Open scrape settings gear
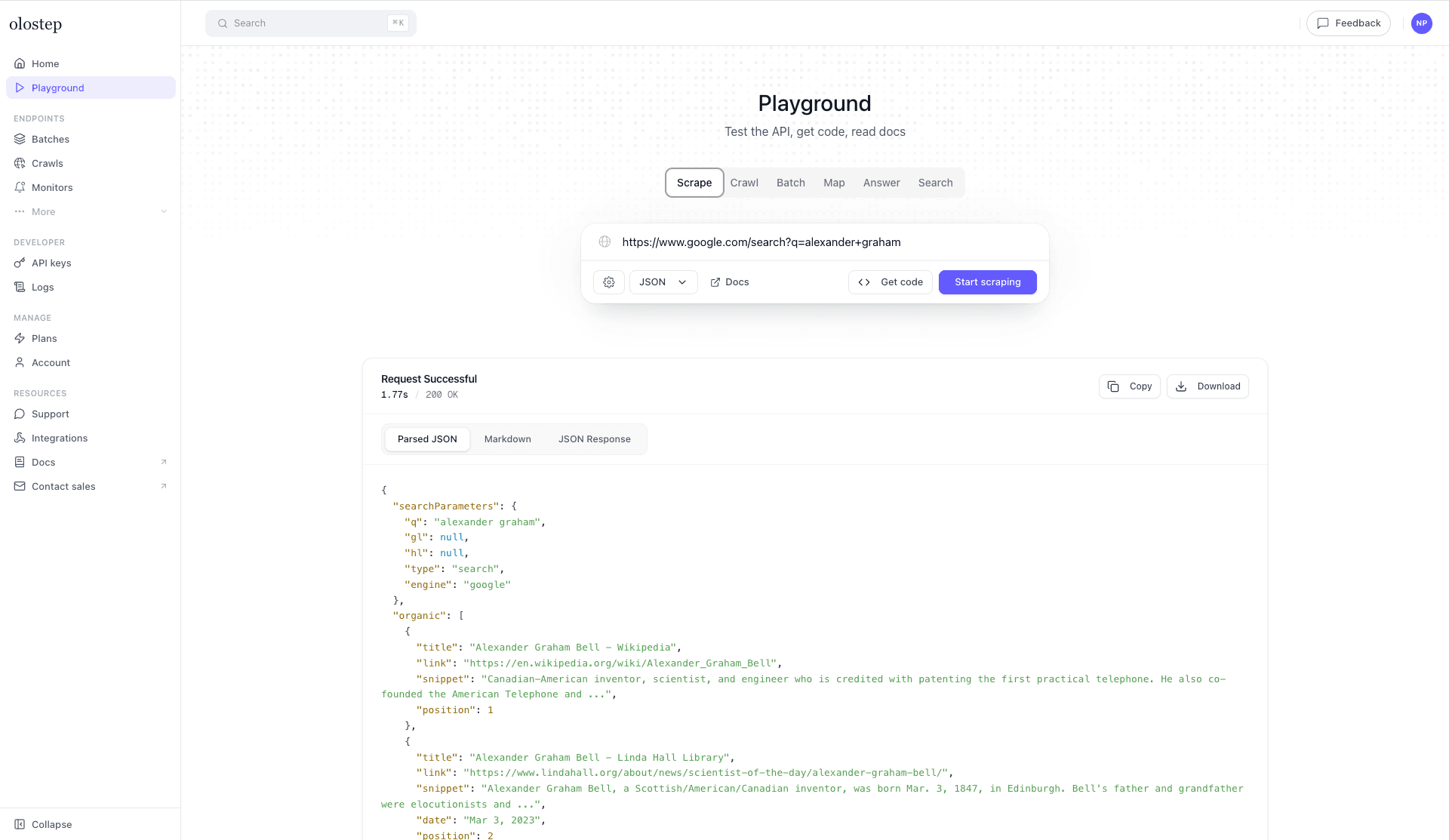The height and width of the screenshot is (840, 1449). 609,282
